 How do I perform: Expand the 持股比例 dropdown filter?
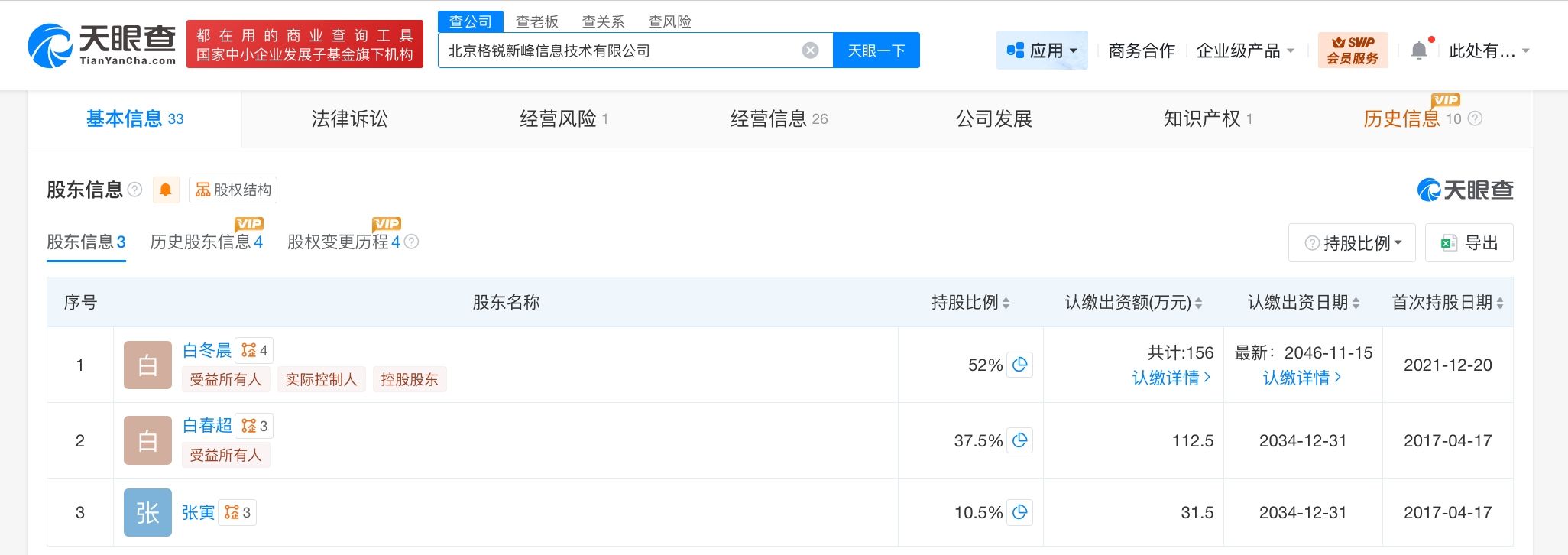(1352, 243)
